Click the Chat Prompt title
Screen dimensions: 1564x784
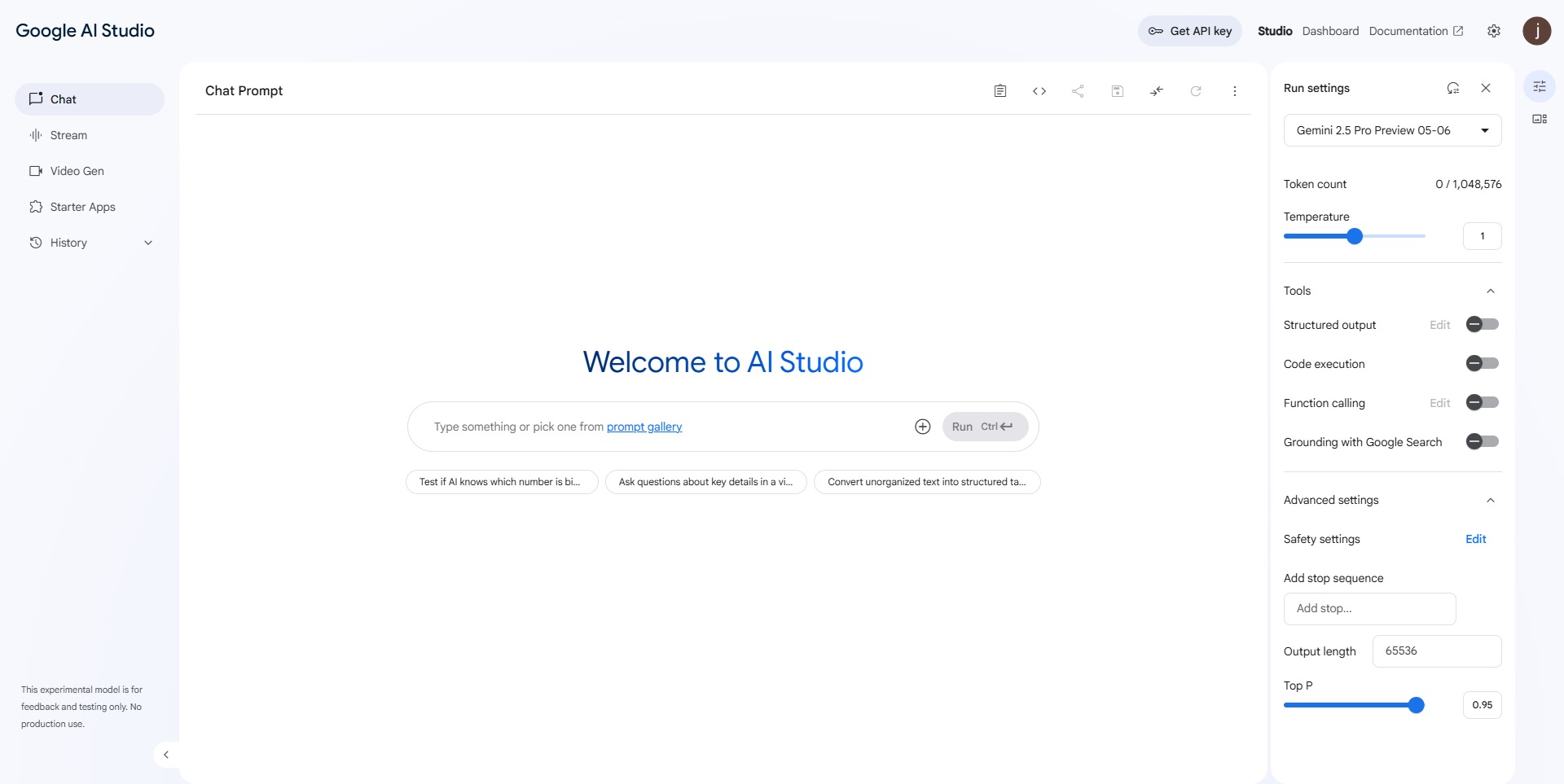[x=244, y=91]
